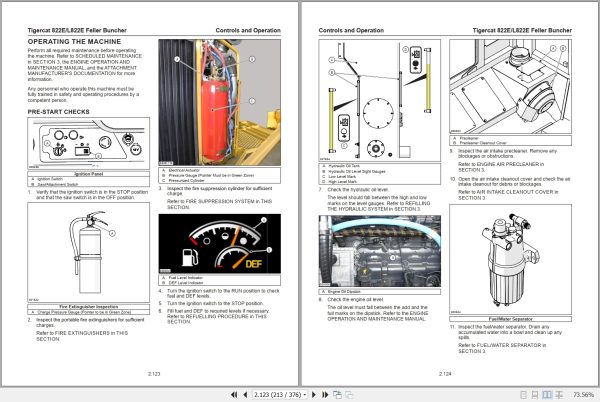Go to the first page

tap(234, 394)
